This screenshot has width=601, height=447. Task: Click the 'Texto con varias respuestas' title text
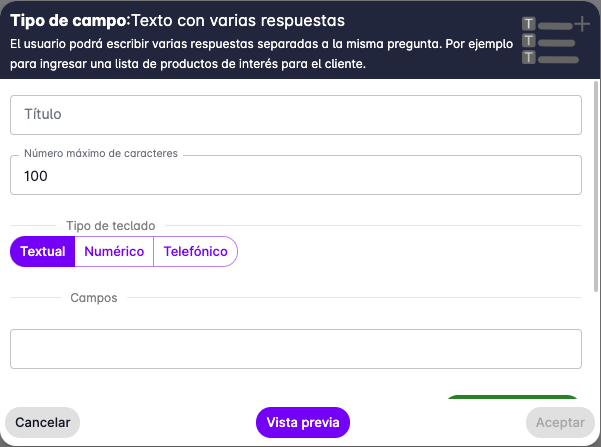[x=238, y=20]
